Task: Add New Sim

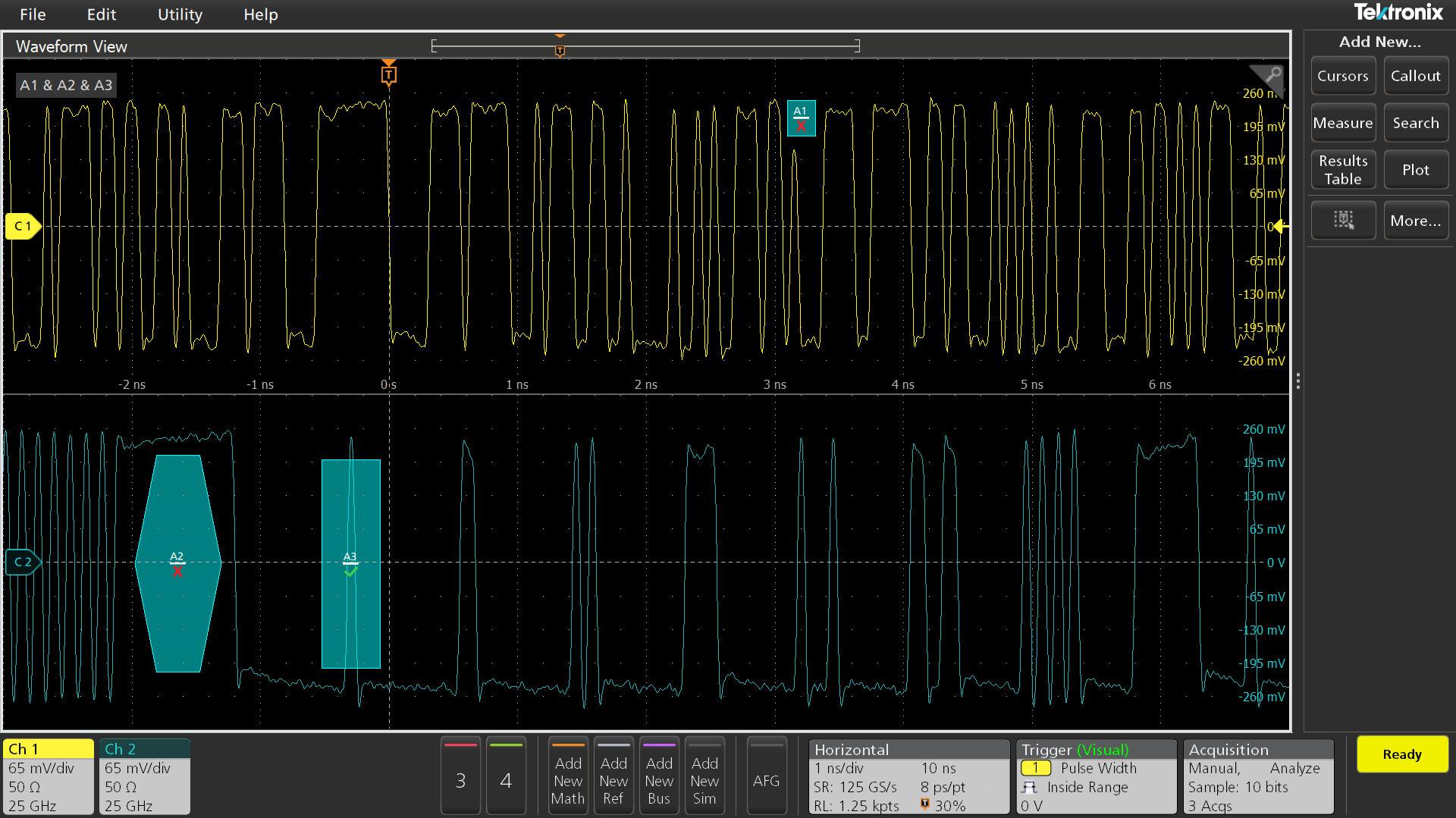Action: point(704,776)
